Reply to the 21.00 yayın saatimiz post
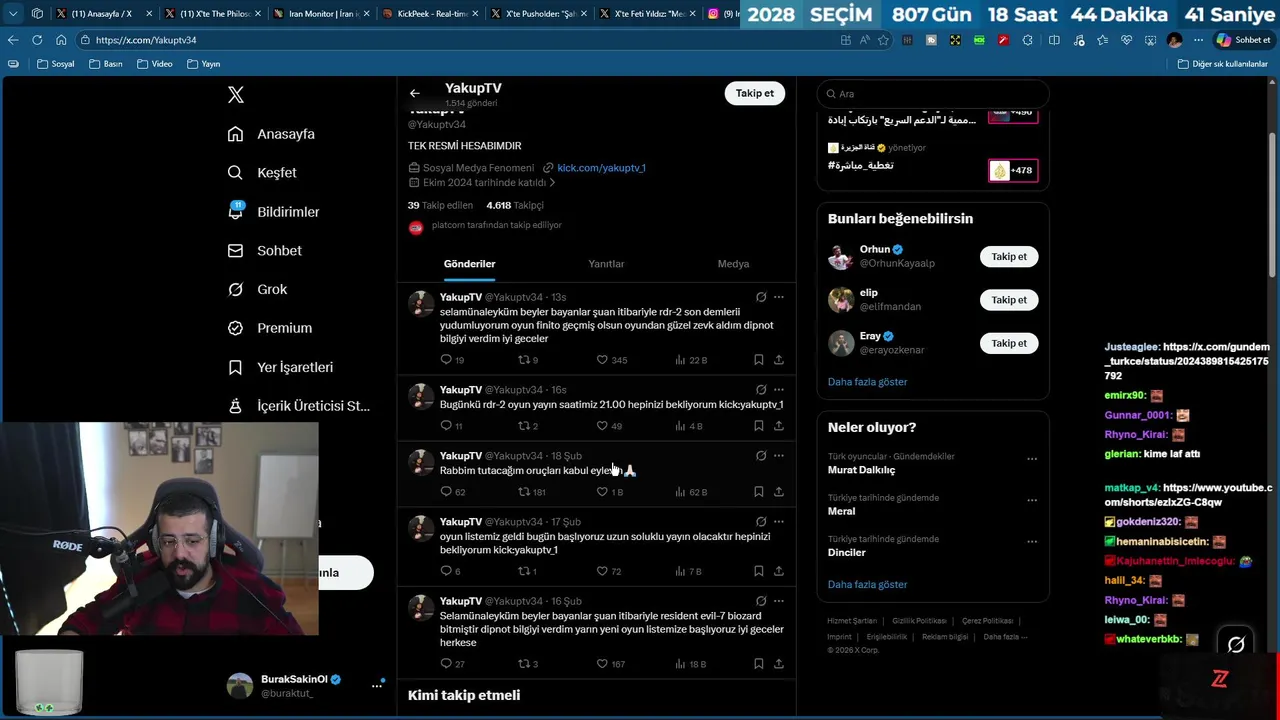Viewport: 1280px width, 720px height. (452, 426)
